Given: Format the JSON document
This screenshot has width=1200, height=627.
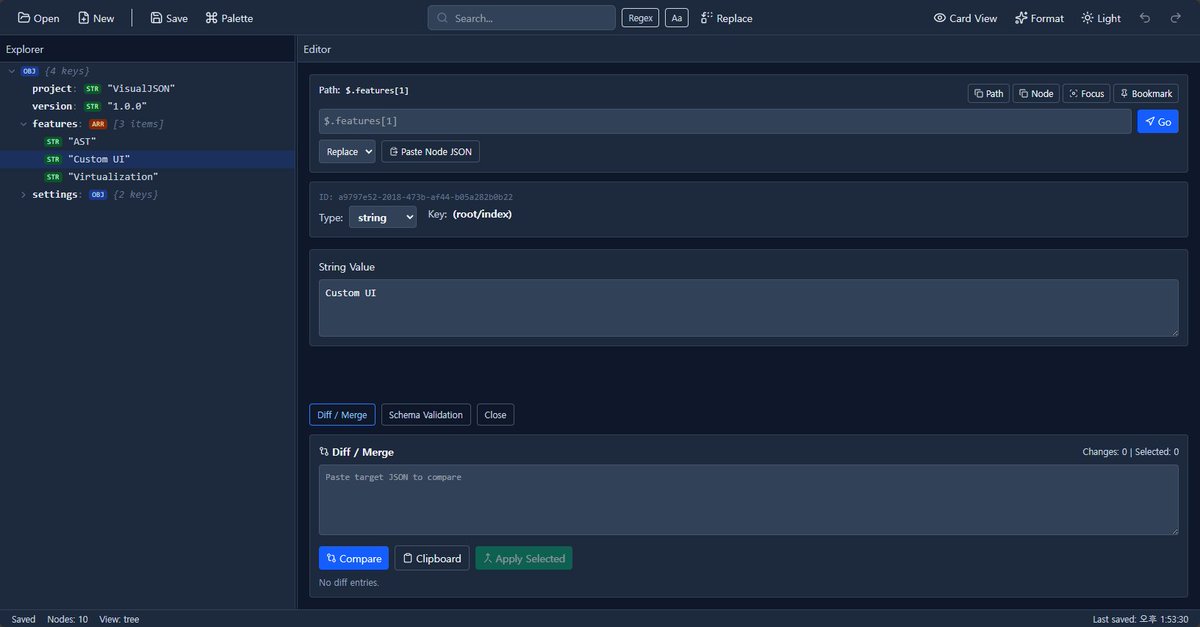Looking at the screenshot, I should [1039, 18].
